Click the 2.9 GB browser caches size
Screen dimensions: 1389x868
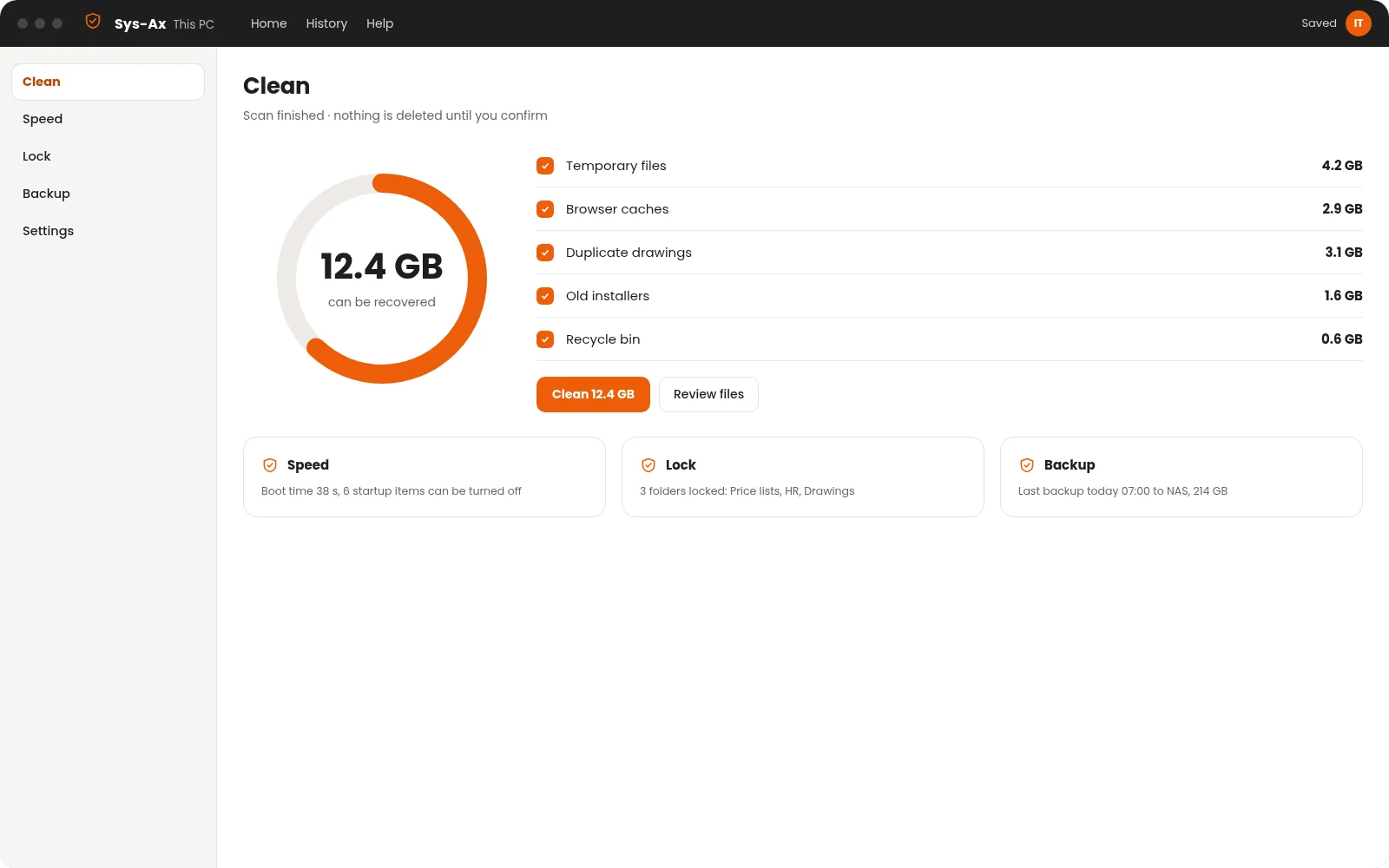[1342, 209]
